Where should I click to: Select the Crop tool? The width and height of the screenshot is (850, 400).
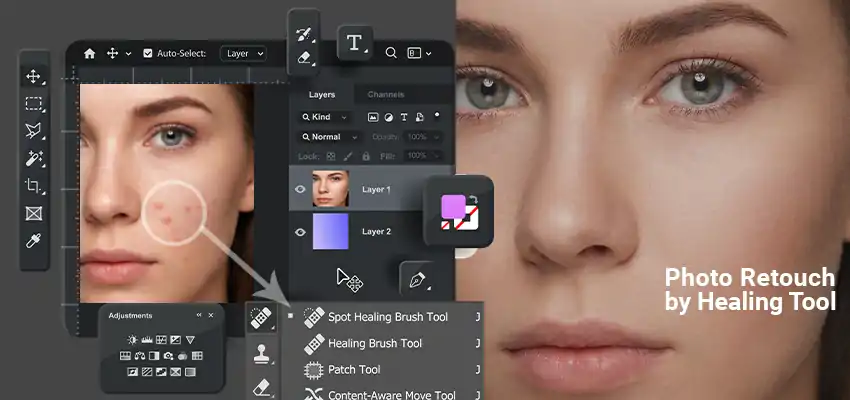tap(34, 186)
